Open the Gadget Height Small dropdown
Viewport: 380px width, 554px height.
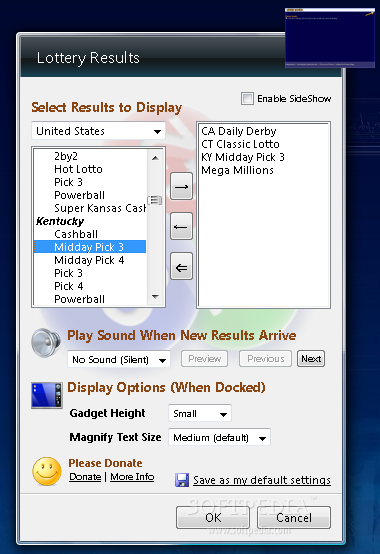(x=200, y=413)
